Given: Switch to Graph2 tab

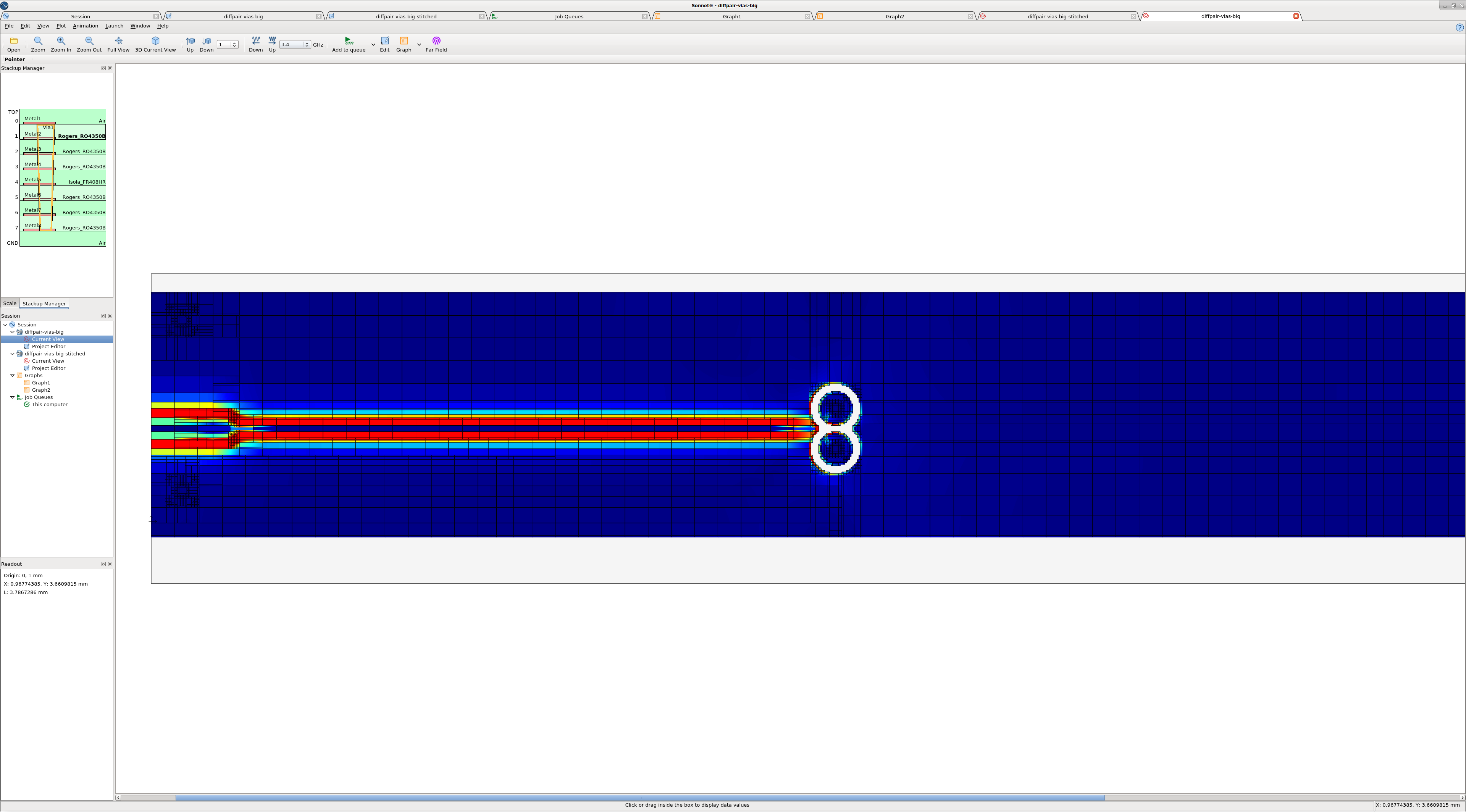Looking at the screenshot, I should (894, 16).
